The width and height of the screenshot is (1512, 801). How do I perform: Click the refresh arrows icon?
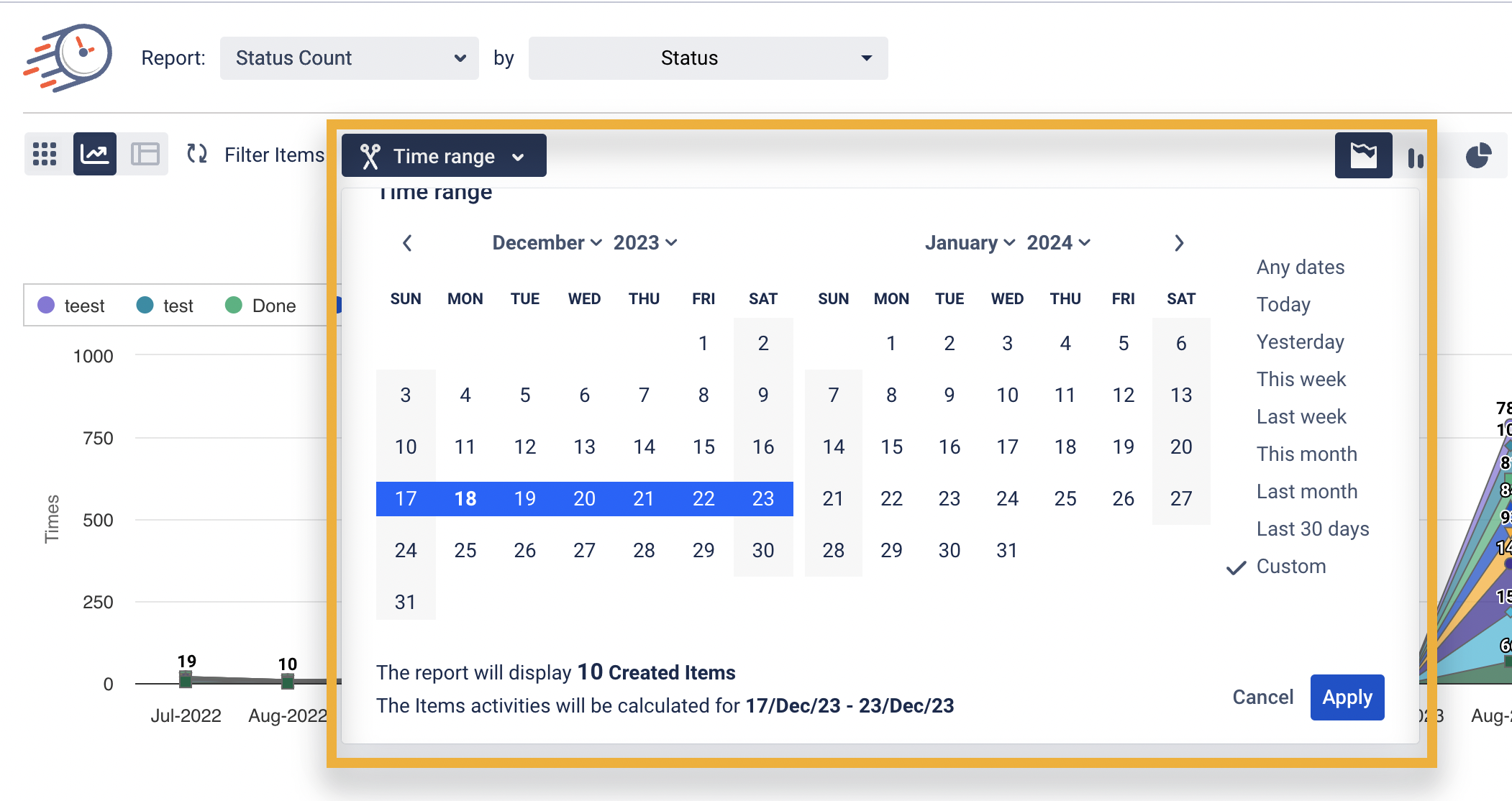click(196, 154)
